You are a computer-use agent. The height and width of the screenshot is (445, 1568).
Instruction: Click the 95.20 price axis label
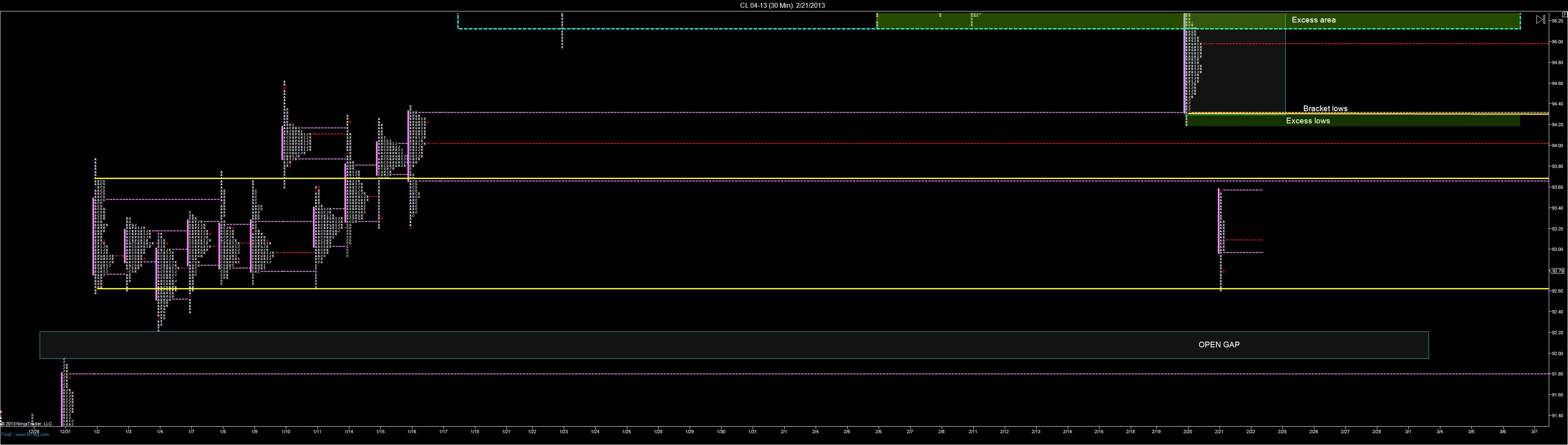point(1557,21)
